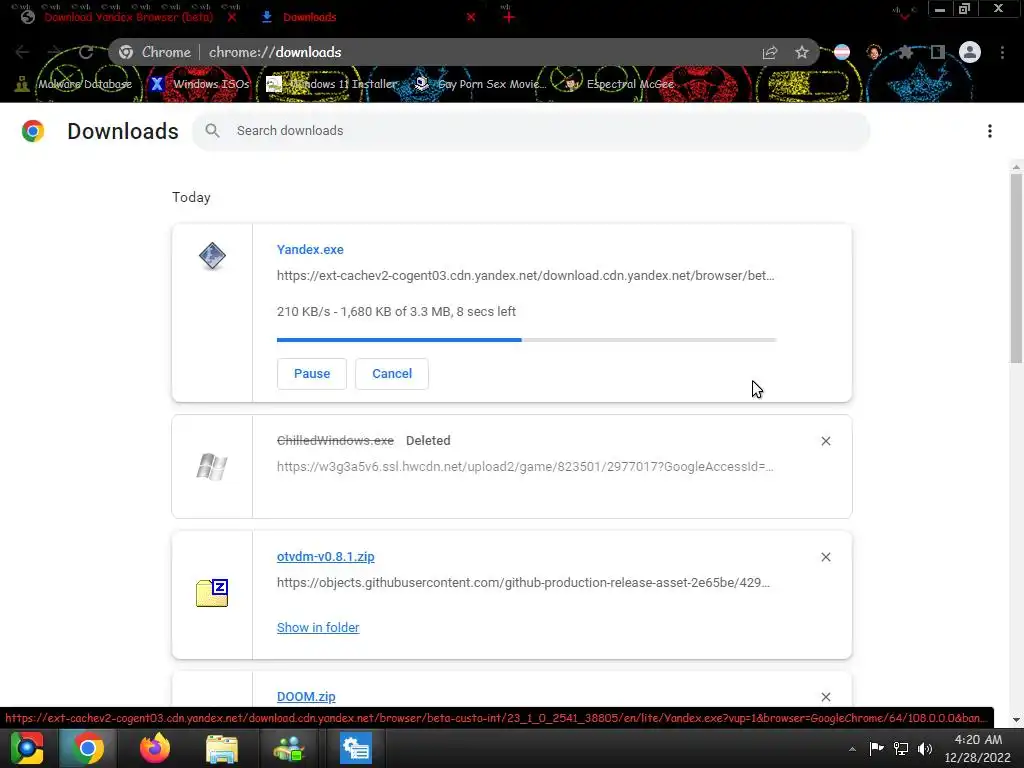
Task: Click the avatar extension icon in toolbar
Action: (x=874, y=52)
